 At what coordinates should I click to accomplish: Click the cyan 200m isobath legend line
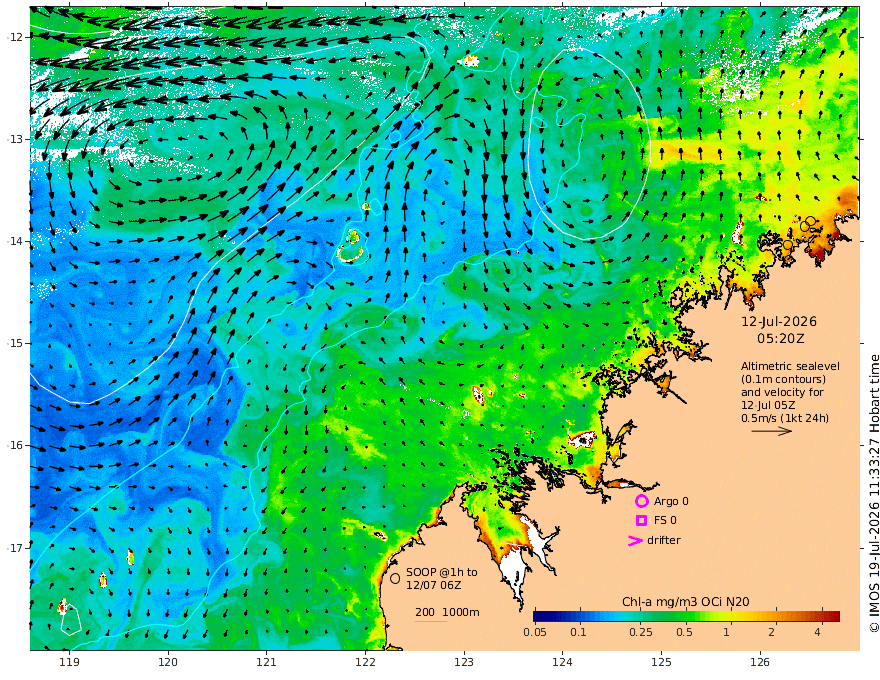point(430,621)
